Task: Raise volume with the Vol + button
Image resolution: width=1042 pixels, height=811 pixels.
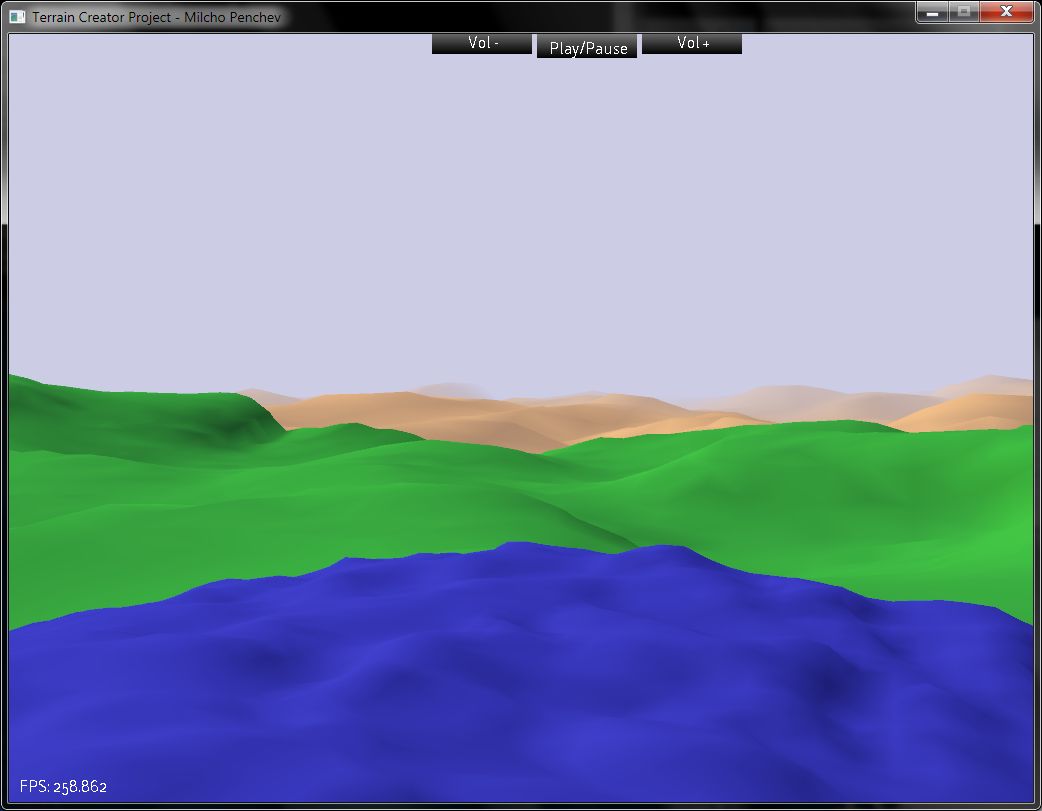Action: (692, 44)
